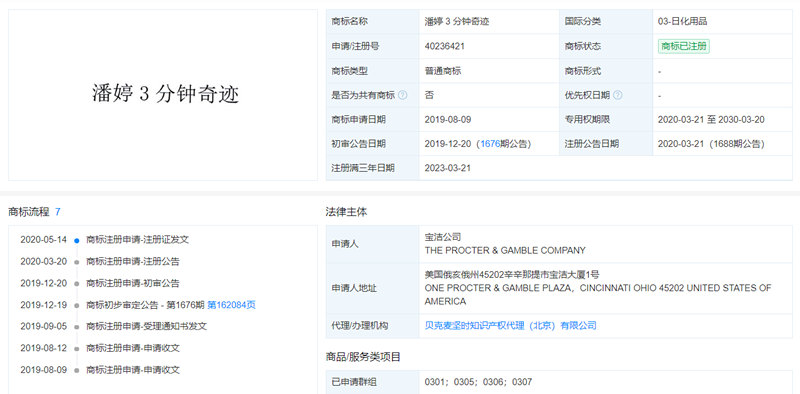Screen dimensions: 800x394
Task: Click the group codes 0301；0305；0306；0307
Action: click(x=478, y=382)
